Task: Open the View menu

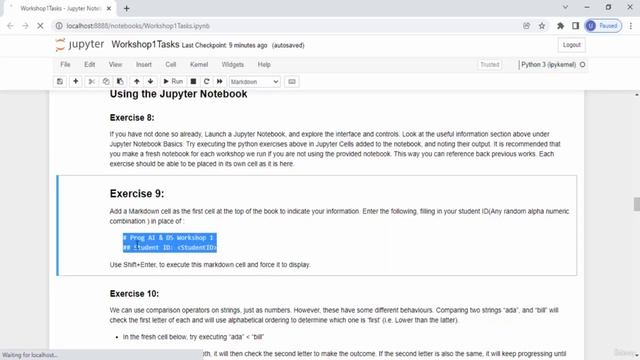Action: [x=115, y=64]
